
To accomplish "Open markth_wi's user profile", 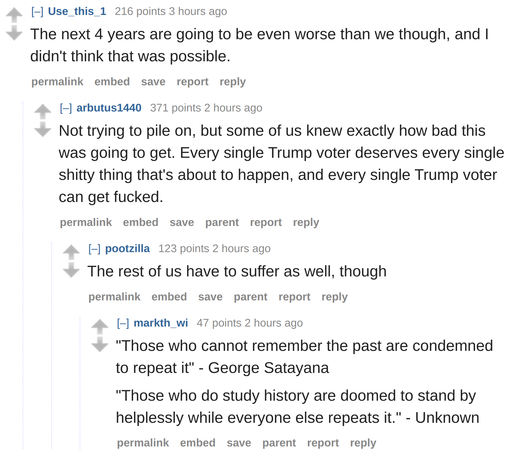I will point(161,323).
